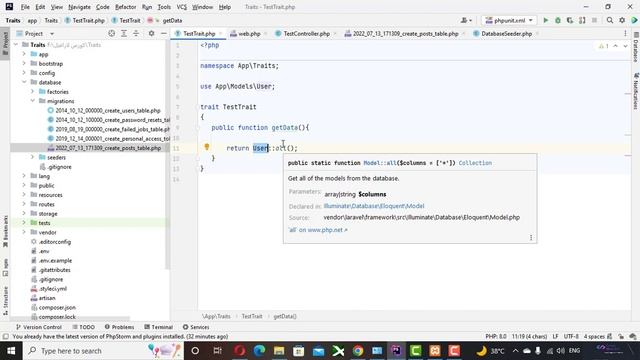Viewport: 640px width, 360px height.
Task: Open the editor tabs more menu
Action: (x=625, y=33)
